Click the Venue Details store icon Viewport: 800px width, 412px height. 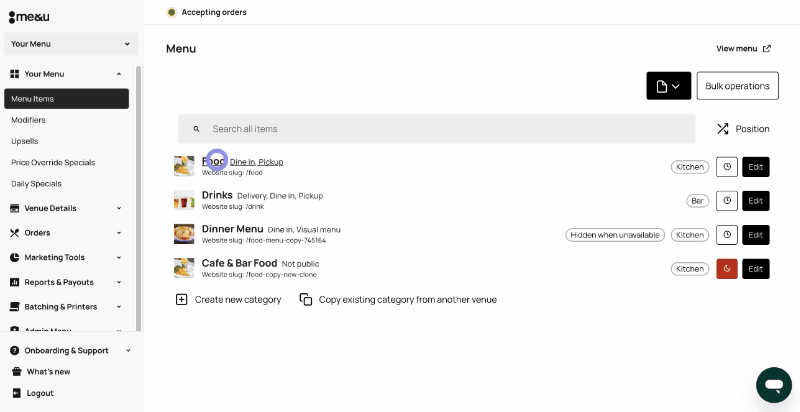(14, 208)
